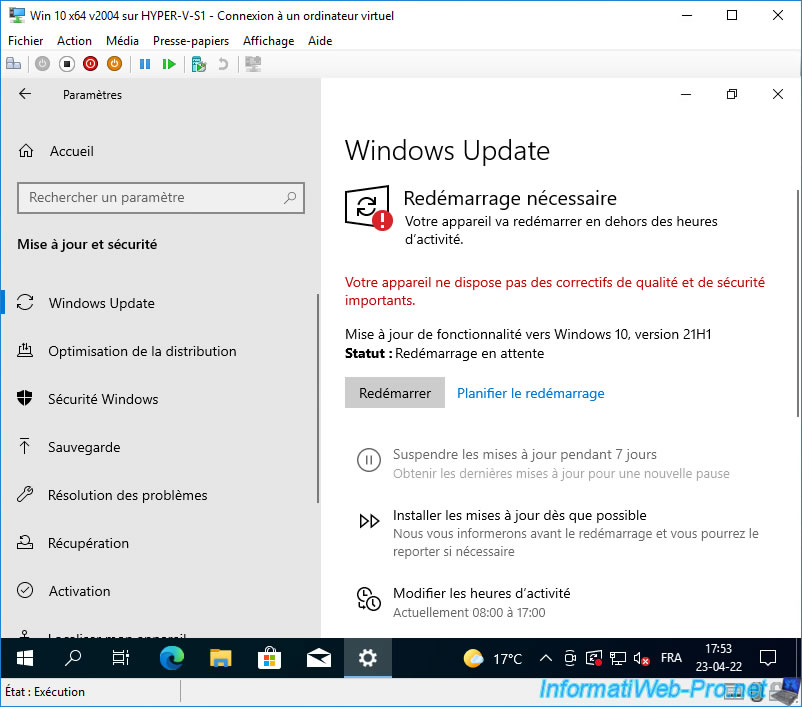This screenshot has width=802, height=707.
Task: Click 'État : Exécution' status bar text
Action: point(45,692)
